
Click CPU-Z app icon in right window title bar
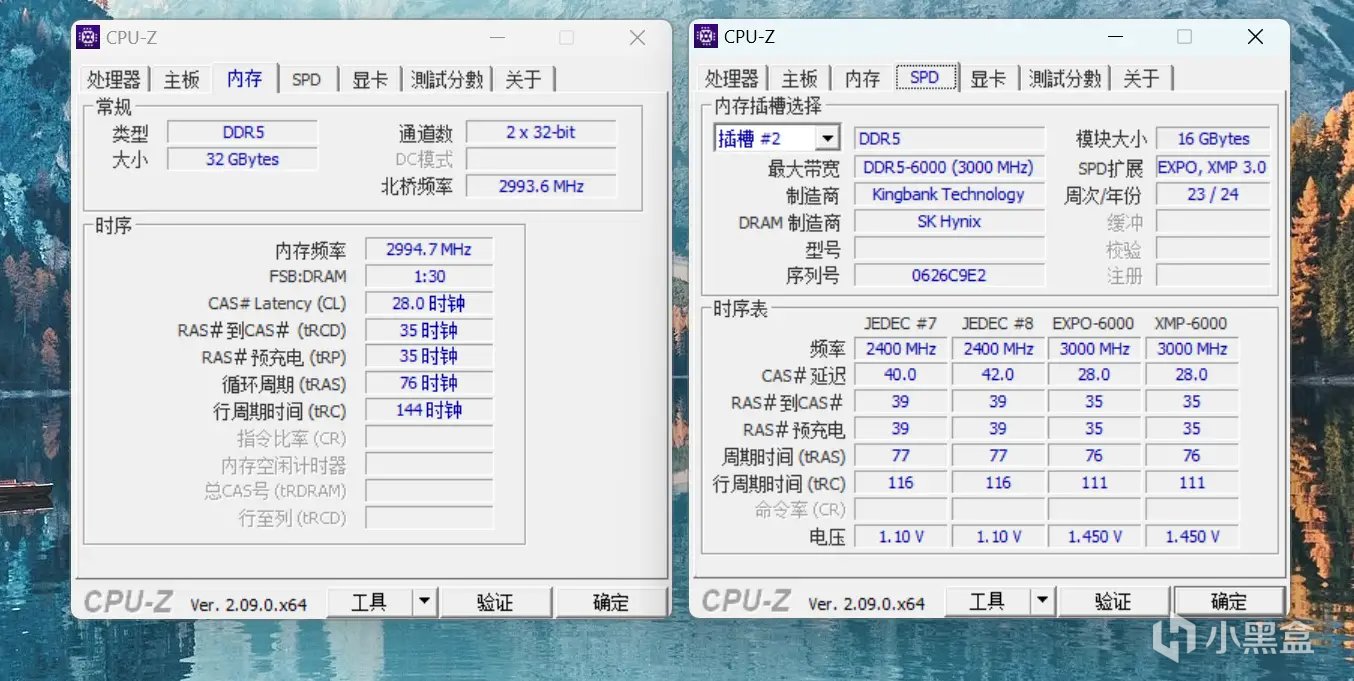706,37
